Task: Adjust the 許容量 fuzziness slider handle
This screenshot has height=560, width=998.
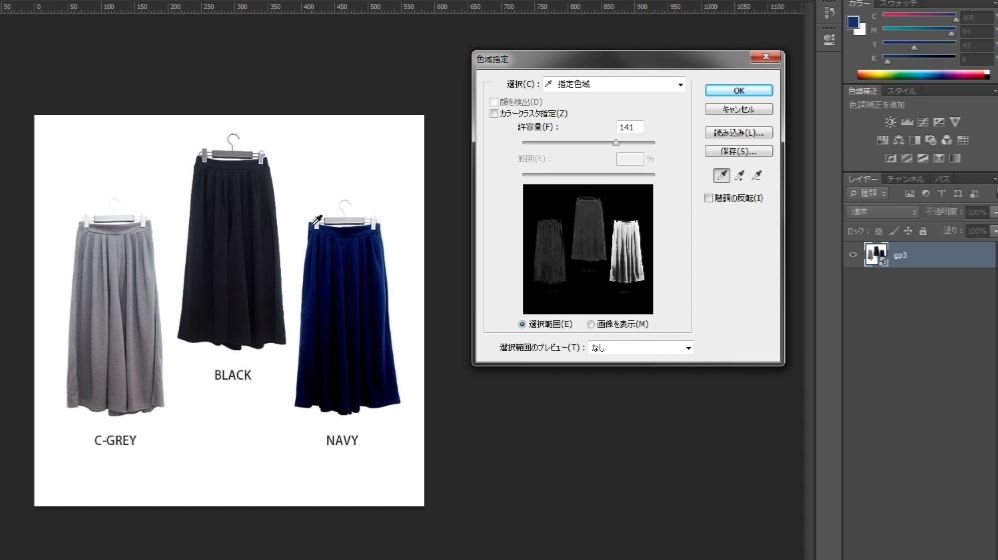Action: tap(615, 143)
